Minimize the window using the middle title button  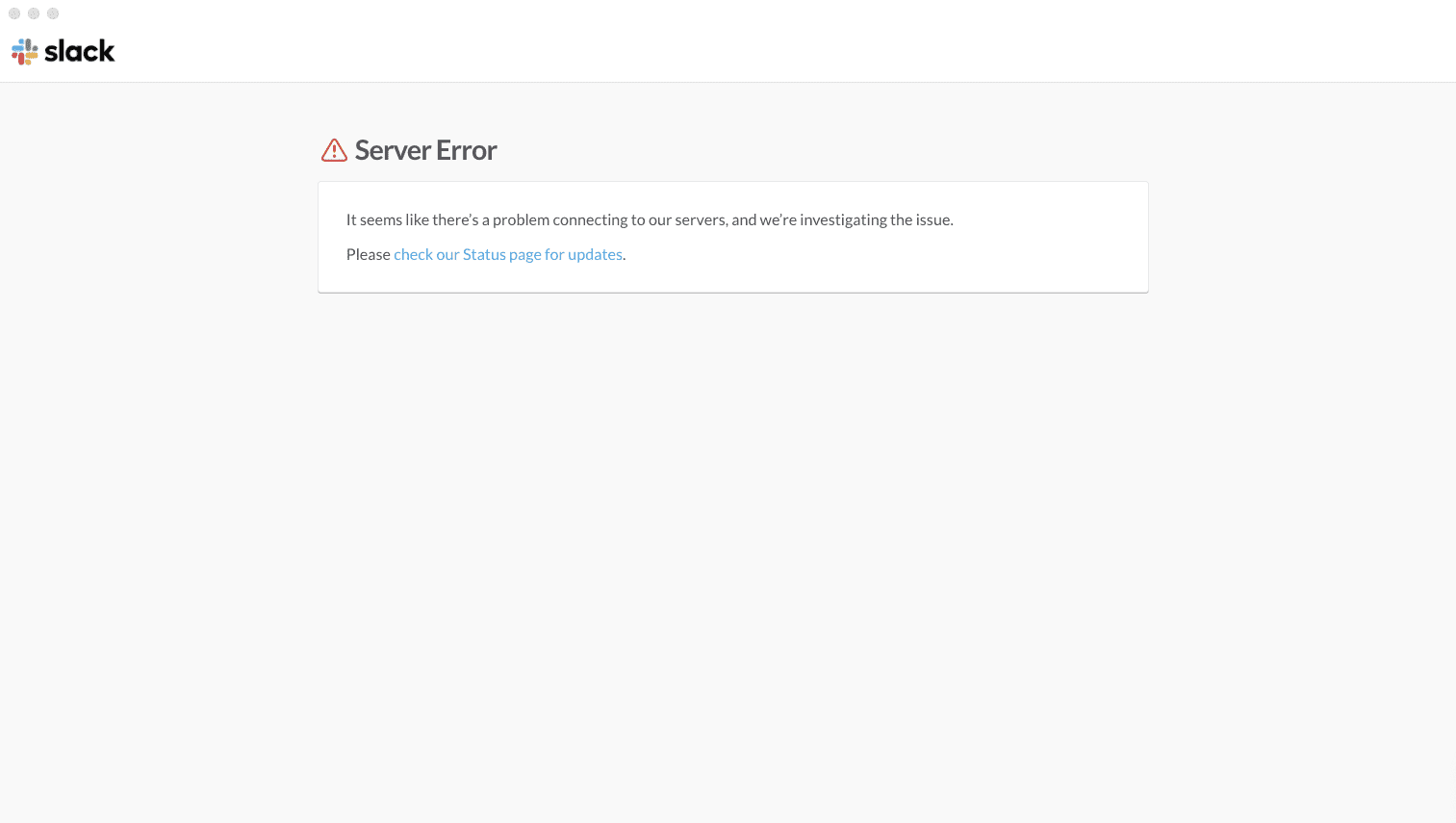34,13
